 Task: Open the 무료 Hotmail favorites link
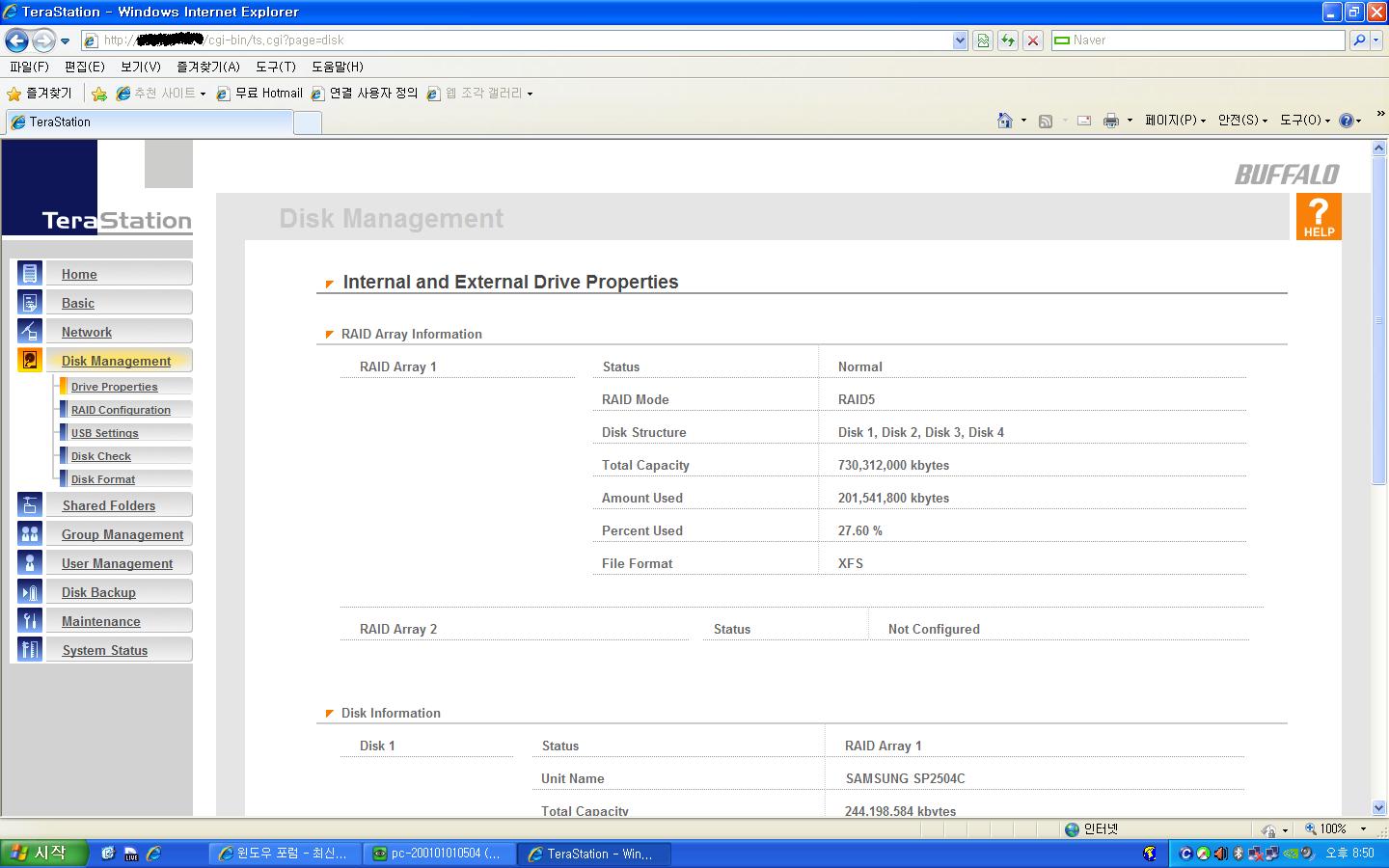coord(259,94)
